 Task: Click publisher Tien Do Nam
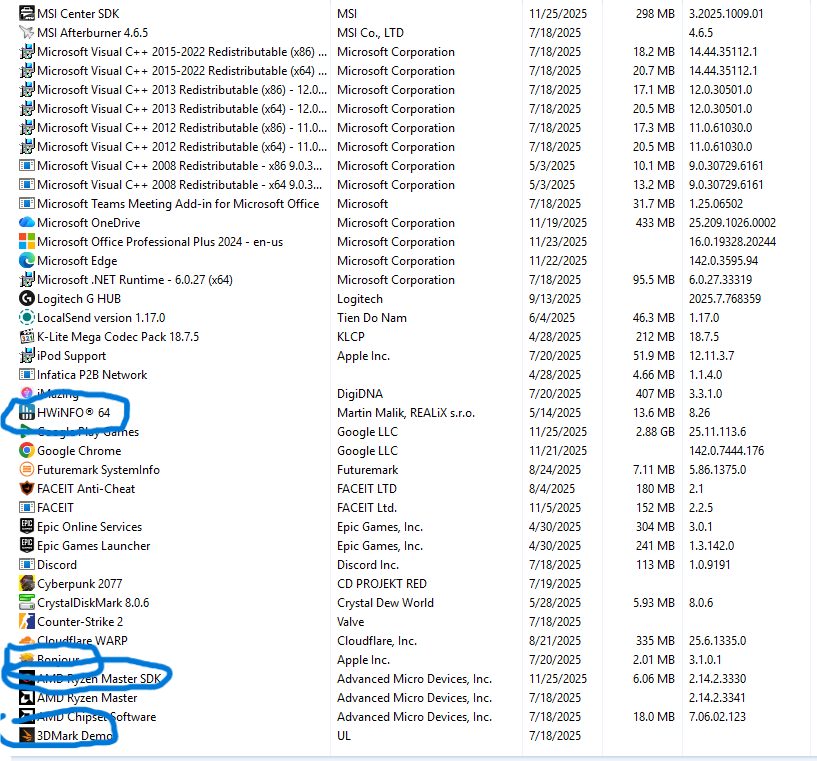pyautogui.click(x=372, y=318)
